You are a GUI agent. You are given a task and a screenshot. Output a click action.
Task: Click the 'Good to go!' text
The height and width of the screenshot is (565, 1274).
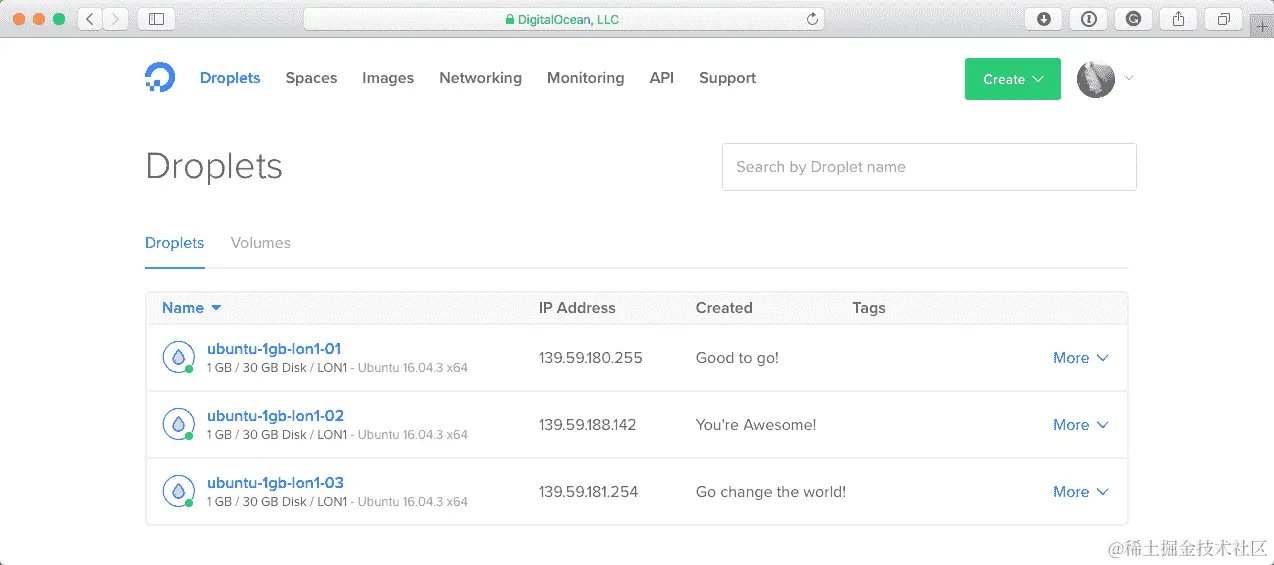coord(737,358)
